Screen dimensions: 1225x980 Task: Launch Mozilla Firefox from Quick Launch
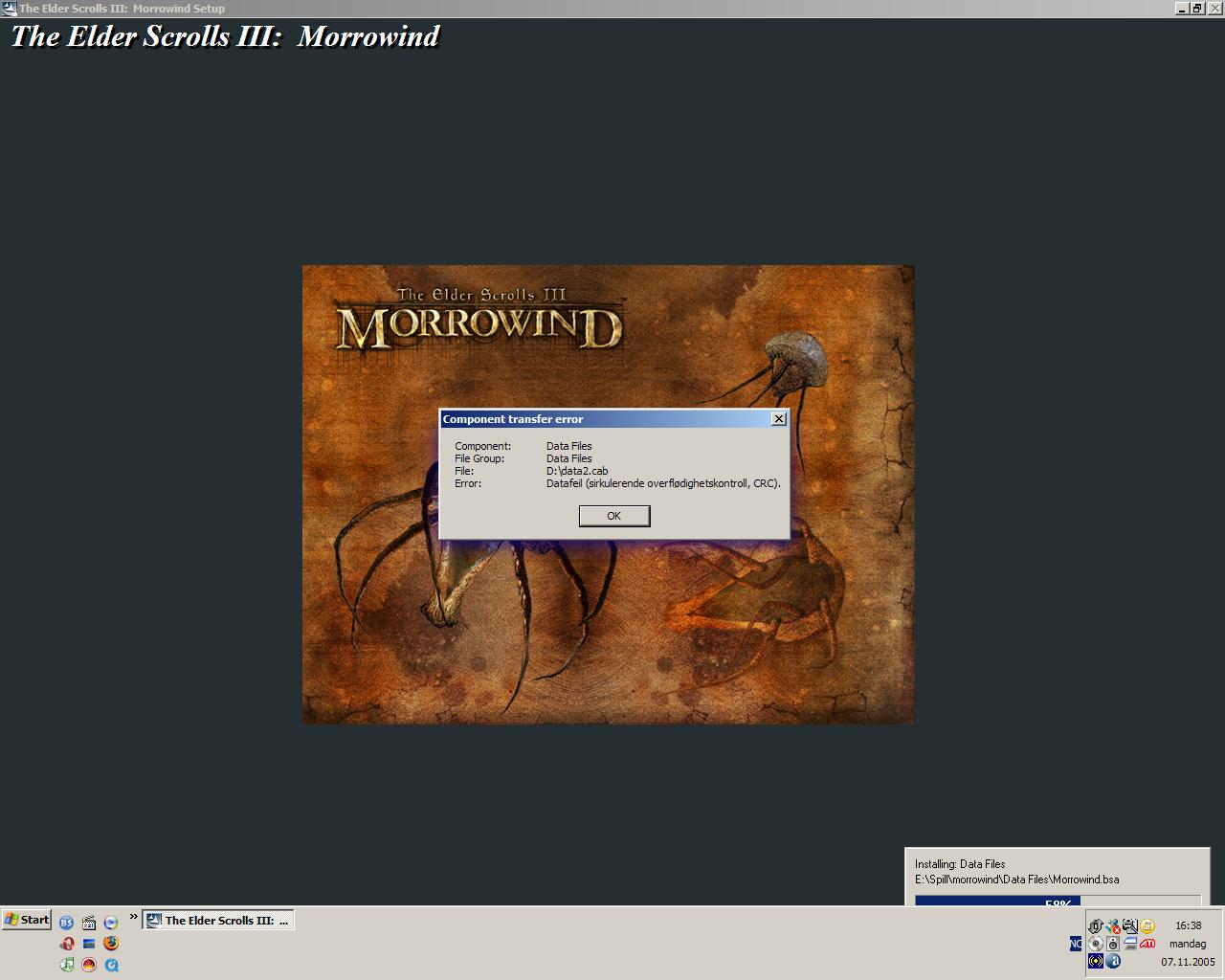tap(111, 944)
